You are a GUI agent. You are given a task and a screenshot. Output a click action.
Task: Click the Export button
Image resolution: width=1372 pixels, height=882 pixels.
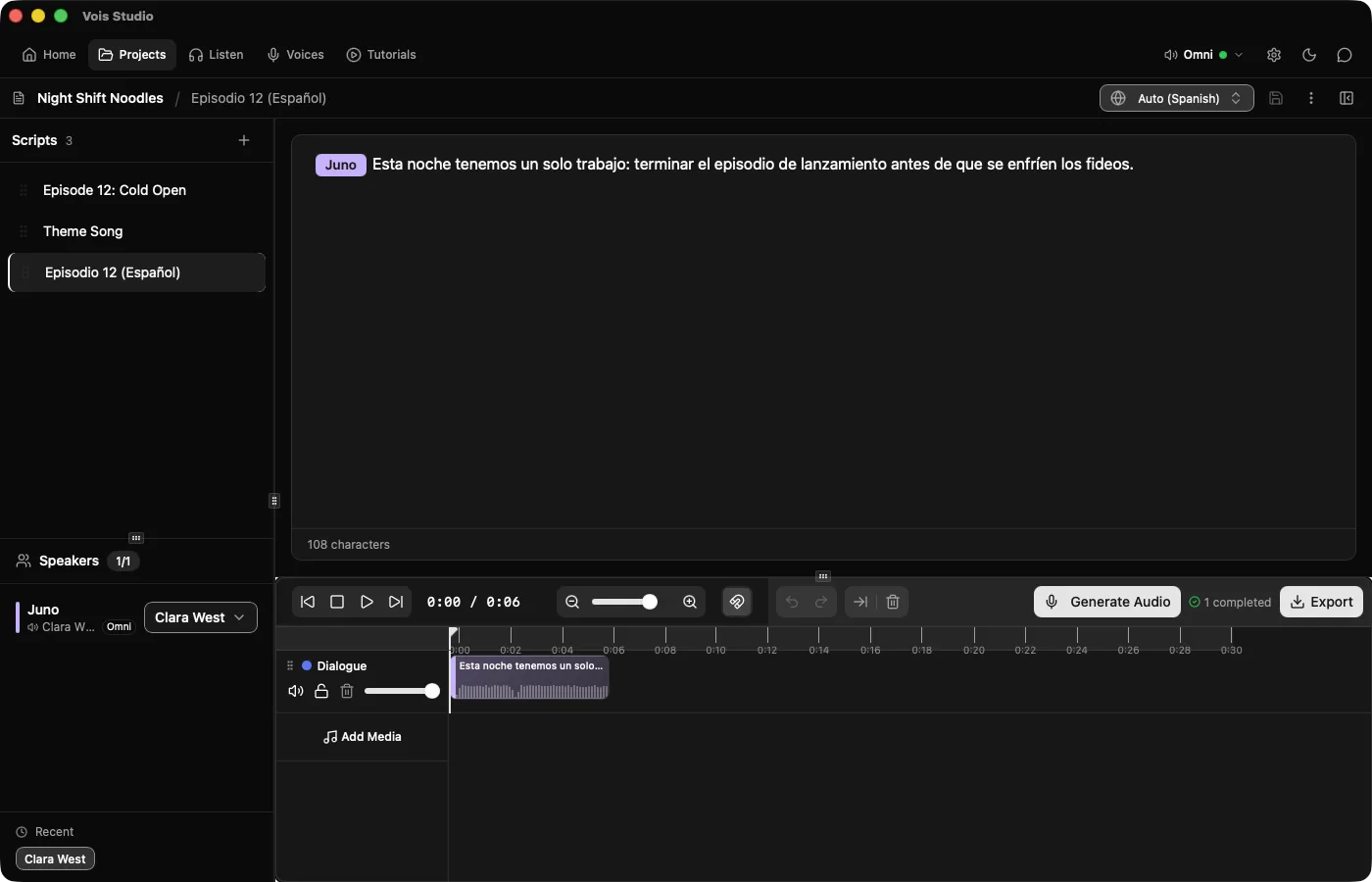[1321, 602]
